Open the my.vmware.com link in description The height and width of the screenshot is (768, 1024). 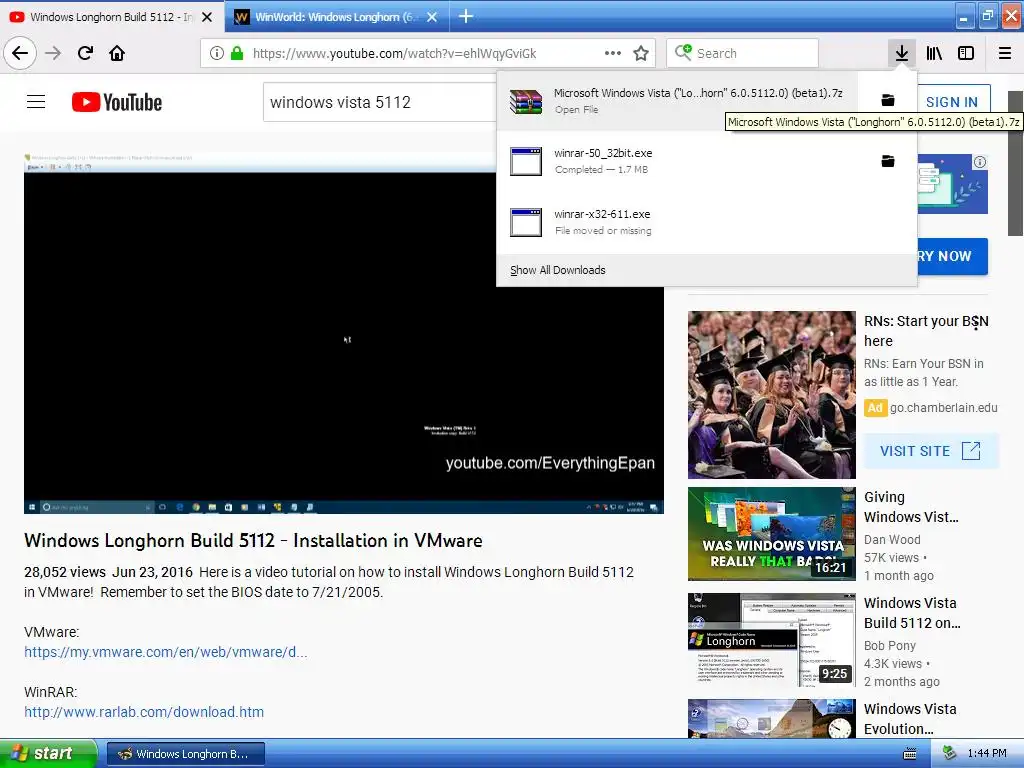click(x=165, y=652)
